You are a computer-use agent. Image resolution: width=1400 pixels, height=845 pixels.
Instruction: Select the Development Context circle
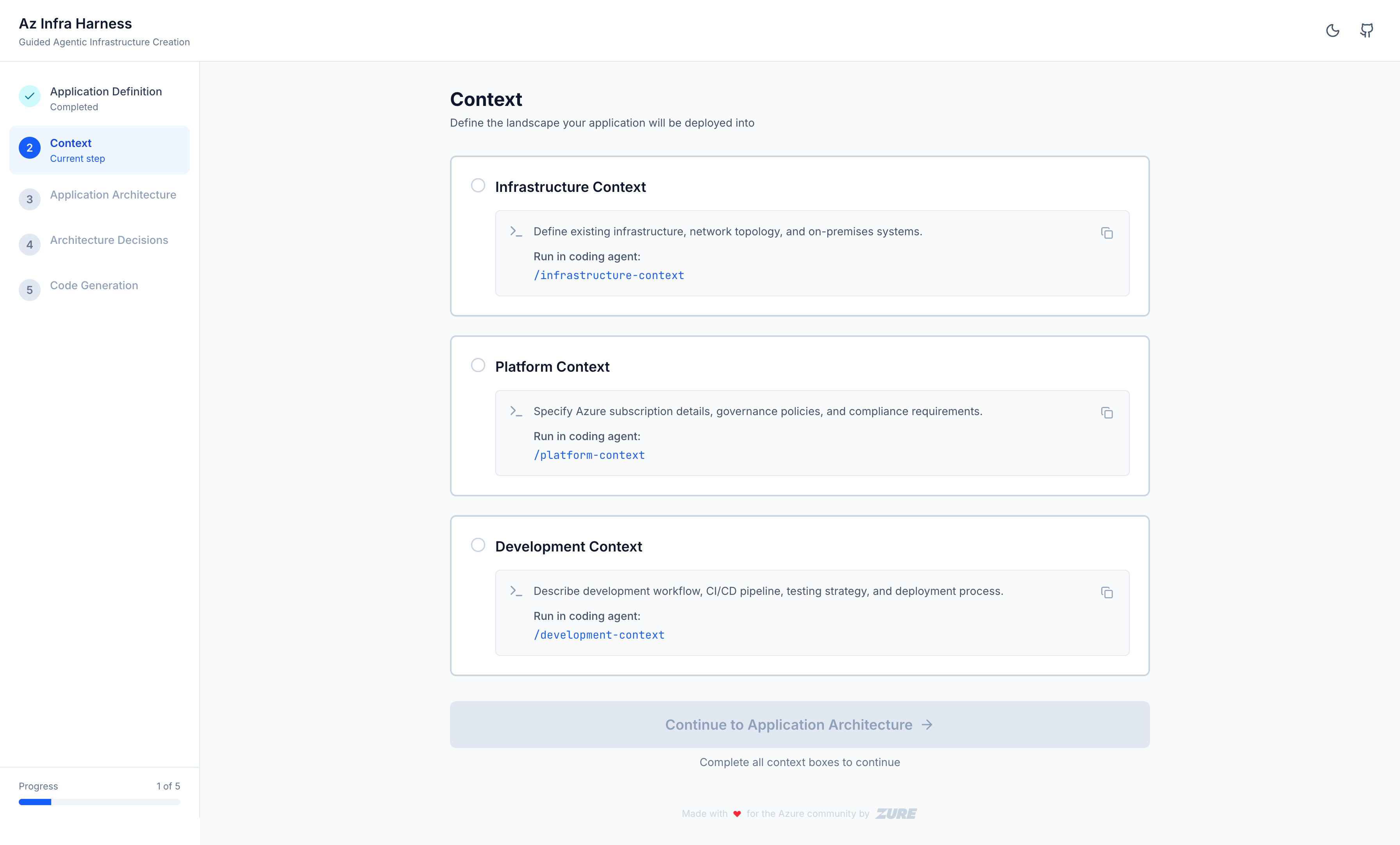point(477,545)
